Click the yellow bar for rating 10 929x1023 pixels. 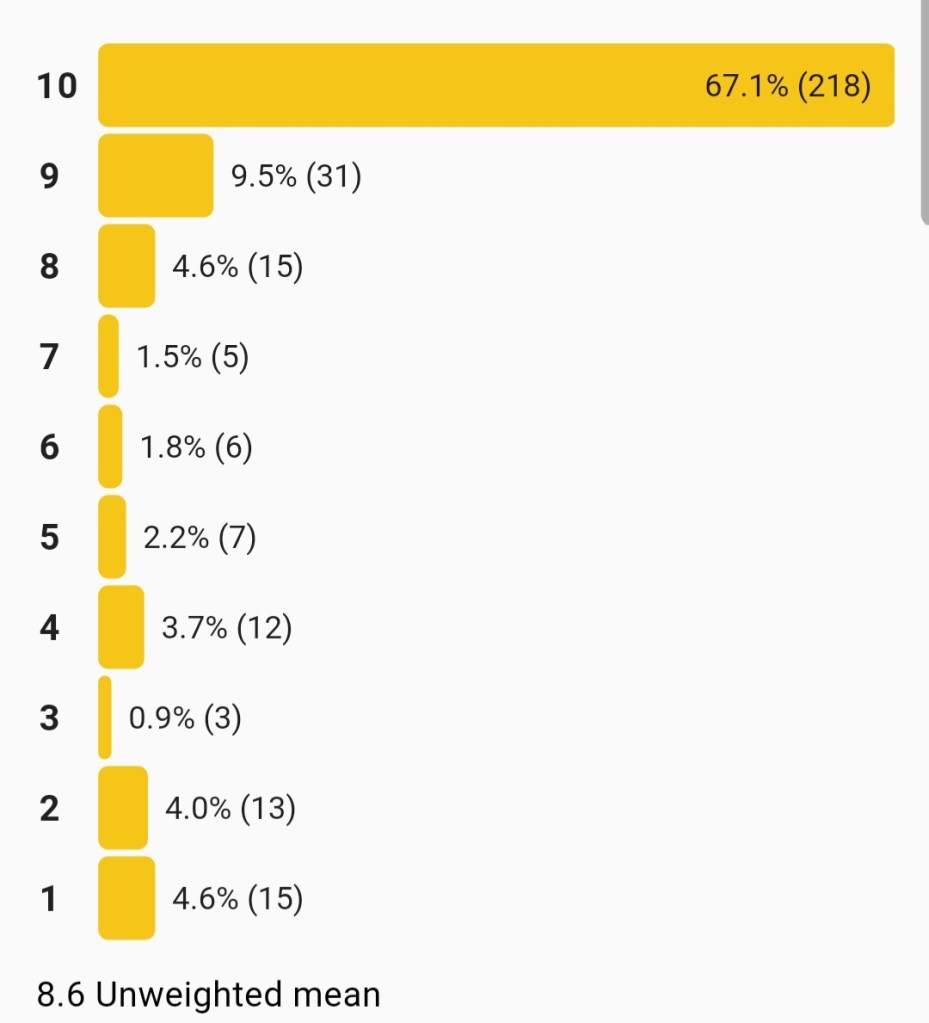pos(400,85)
